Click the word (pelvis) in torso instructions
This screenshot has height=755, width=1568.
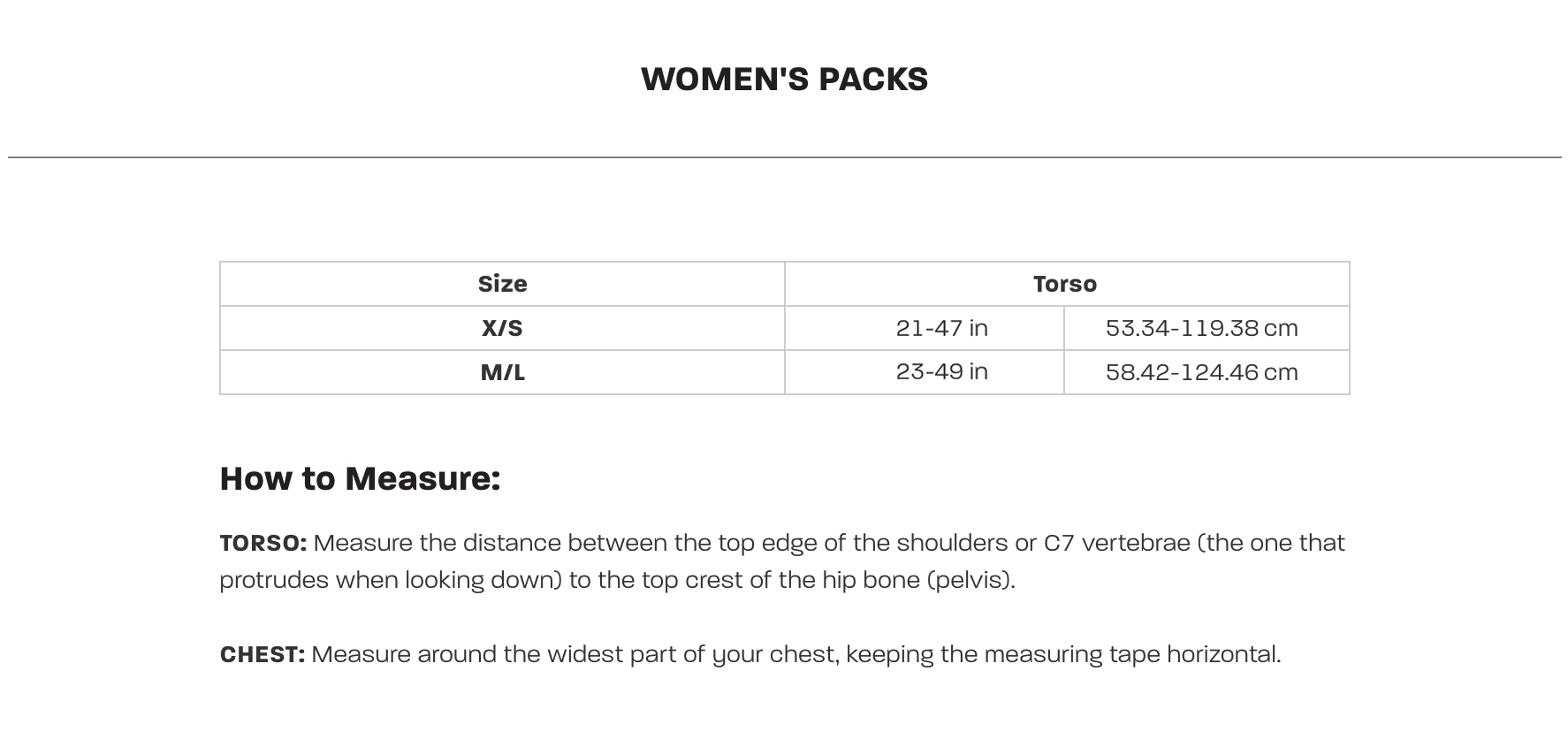pyautogui.click(x=970, y=580)
